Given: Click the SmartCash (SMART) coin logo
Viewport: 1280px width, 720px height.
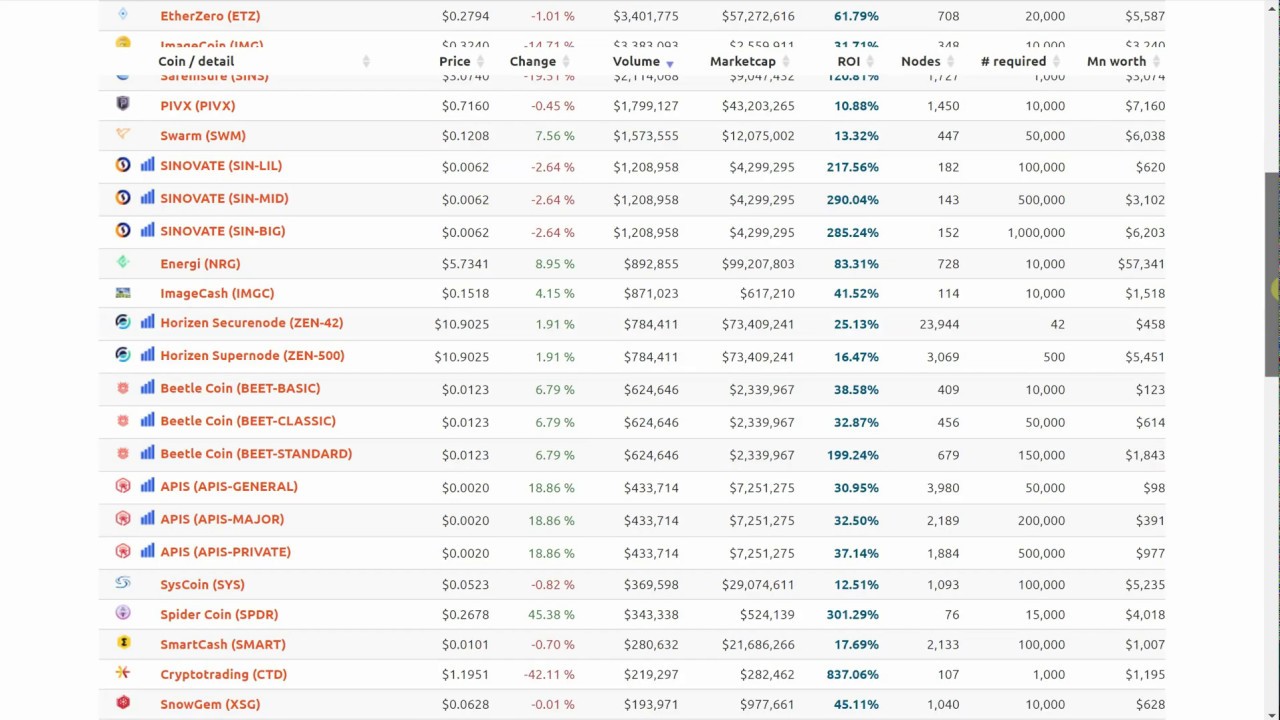Looking at the screenshot, I should point(123,642).
